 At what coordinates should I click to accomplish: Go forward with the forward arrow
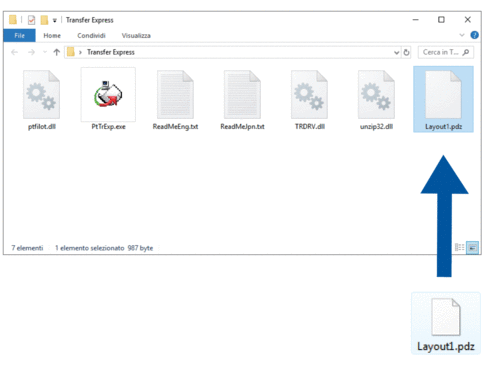click(x=31, y=52)
